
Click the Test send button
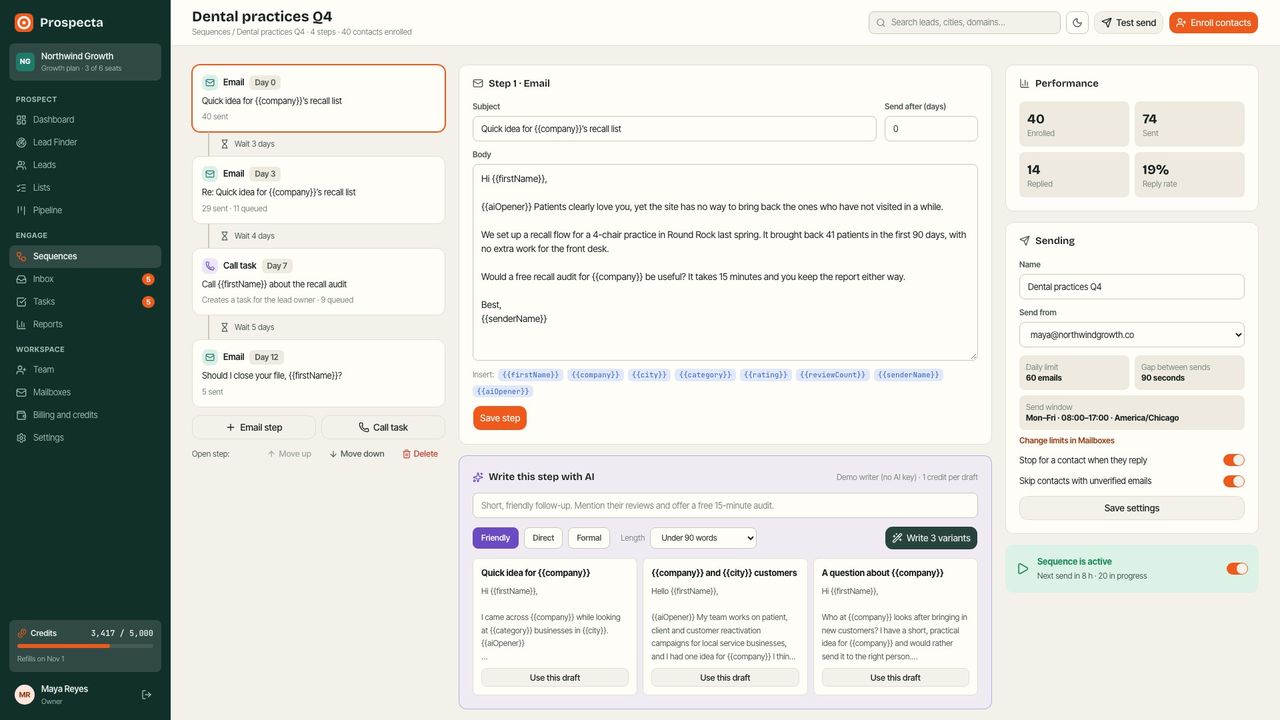point(1129,23)
